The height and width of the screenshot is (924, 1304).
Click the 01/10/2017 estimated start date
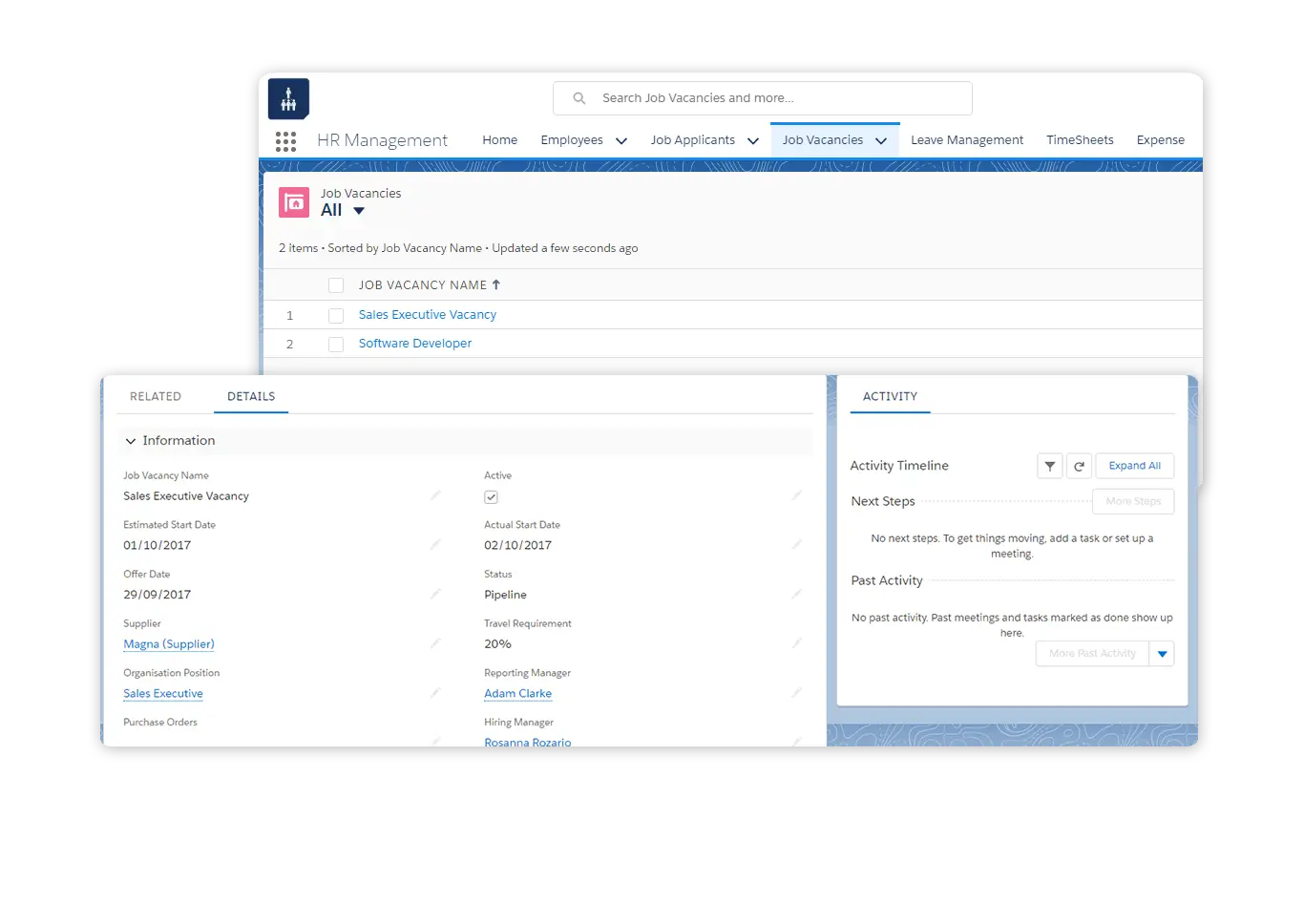(x=158, y=545)
